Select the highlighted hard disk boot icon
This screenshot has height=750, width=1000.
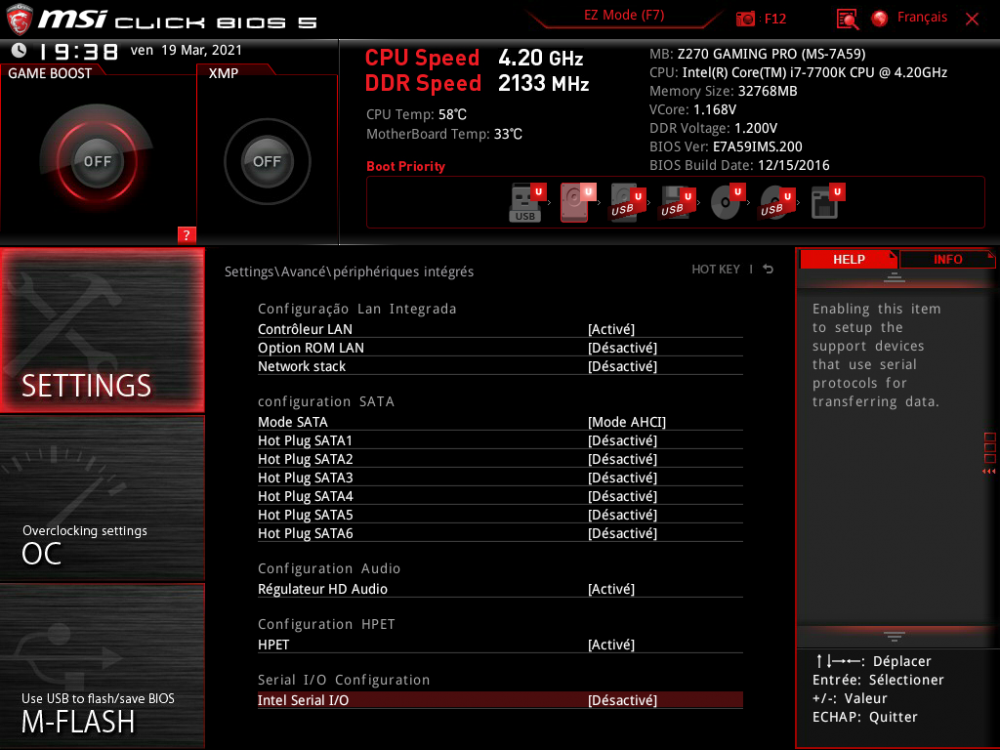575,202
